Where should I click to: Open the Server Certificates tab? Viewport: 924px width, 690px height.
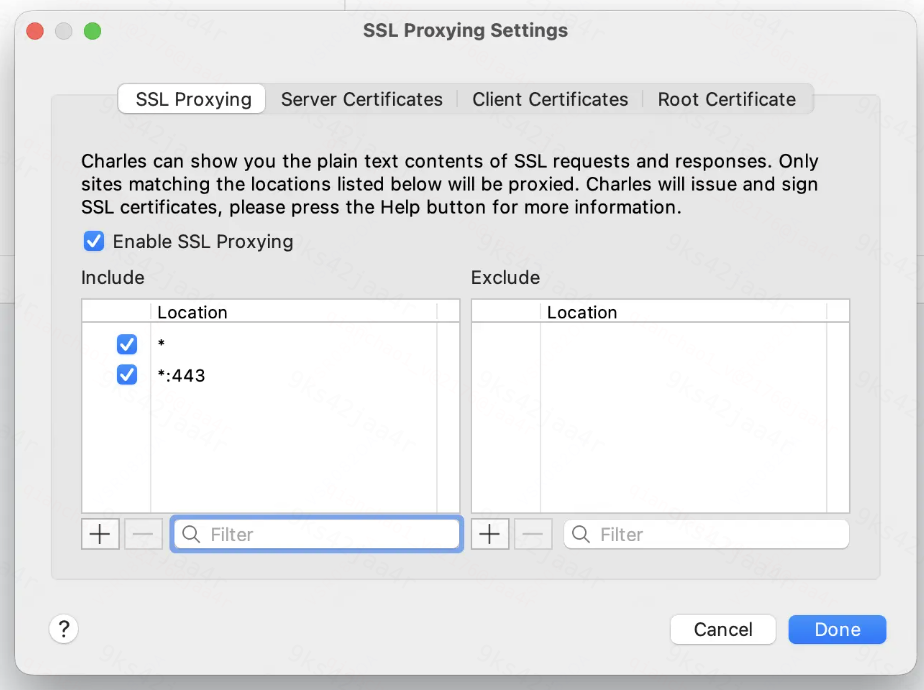point(362,99)
